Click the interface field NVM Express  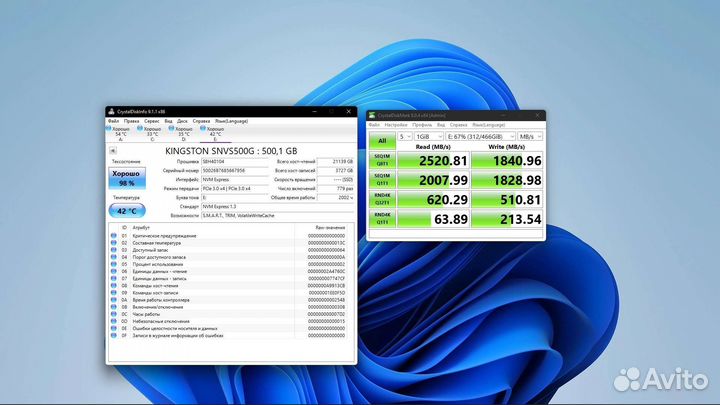coord(235,180)
